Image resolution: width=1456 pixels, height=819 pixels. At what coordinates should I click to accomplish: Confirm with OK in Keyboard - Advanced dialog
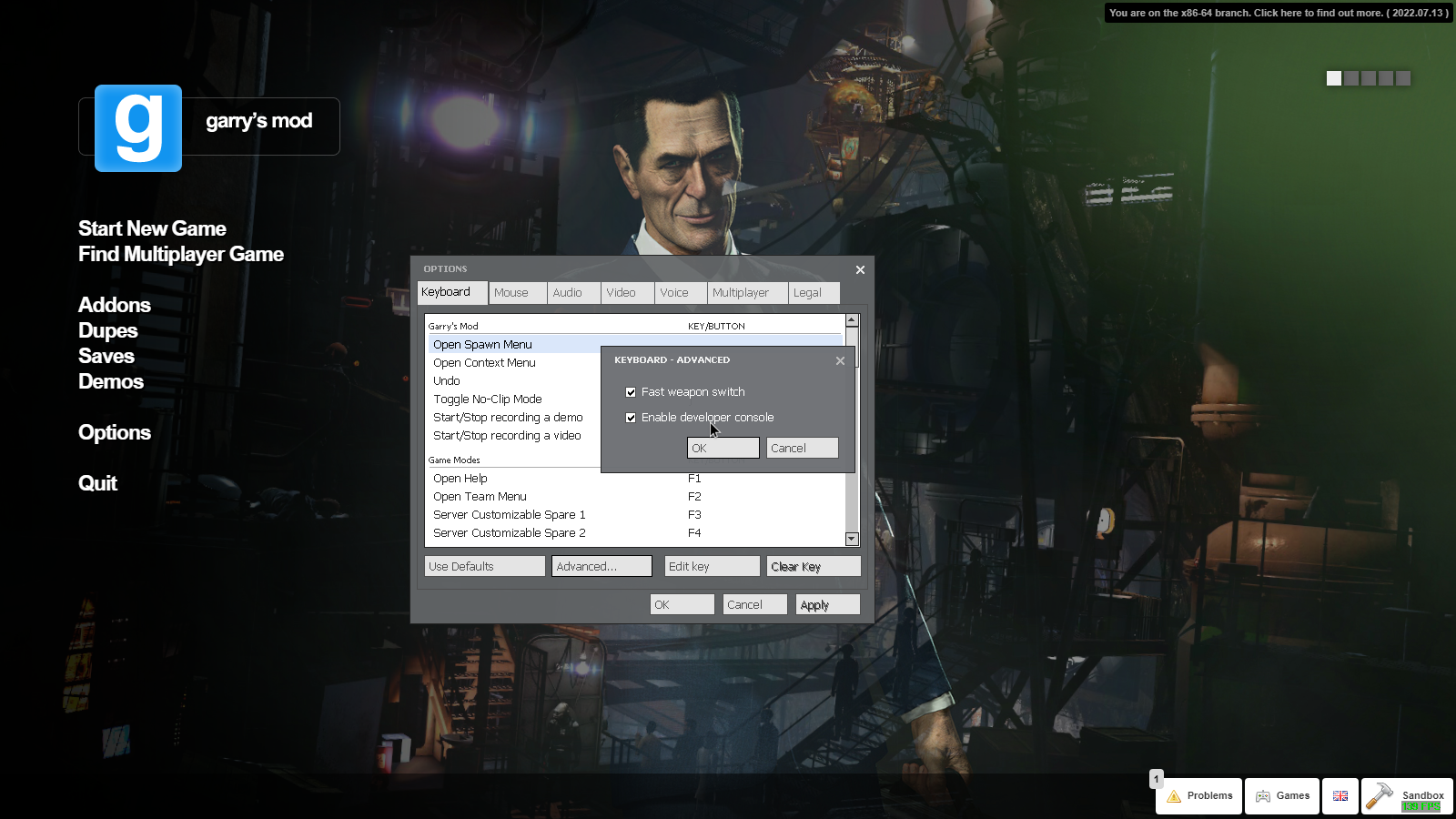tap(723, 448)
